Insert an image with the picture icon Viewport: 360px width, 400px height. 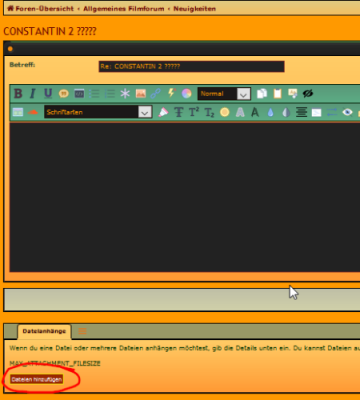click(x=141, y=94)
